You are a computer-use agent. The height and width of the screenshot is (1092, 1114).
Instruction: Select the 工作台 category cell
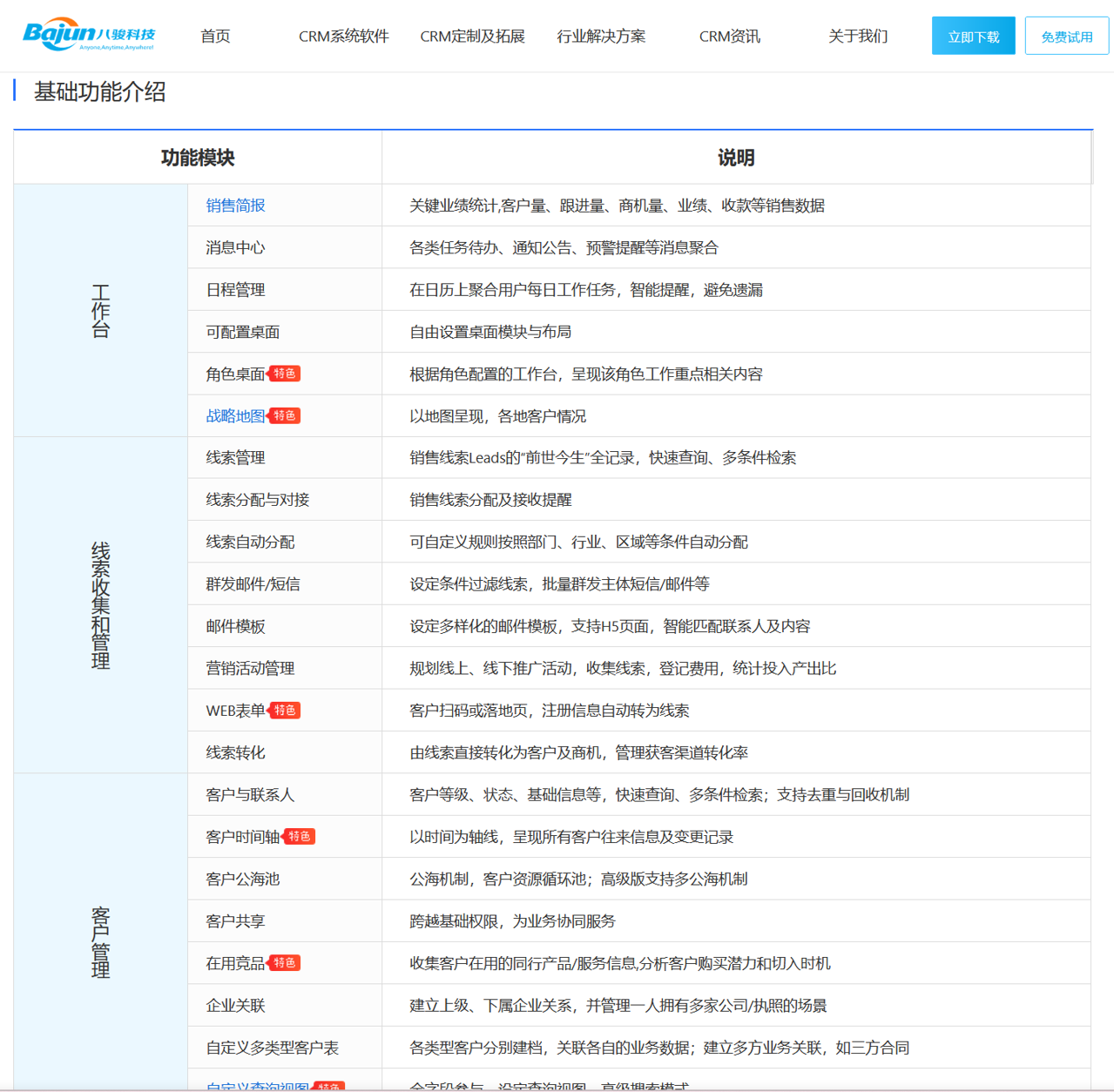[x=101, y=311]
